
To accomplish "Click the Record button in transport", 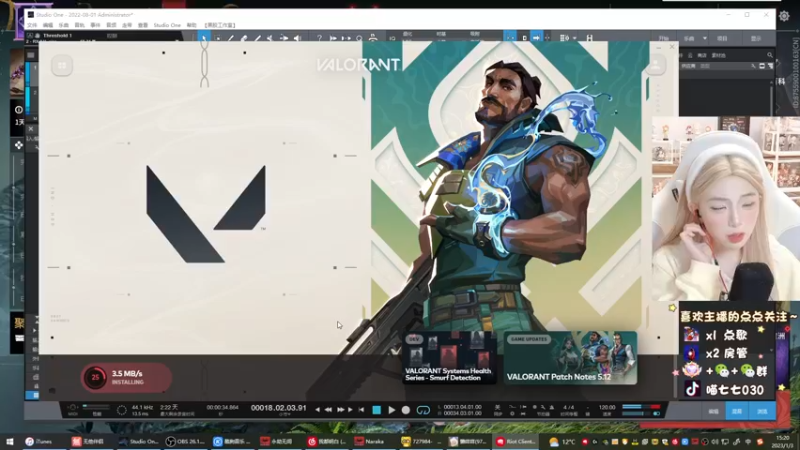I will (406, 410).
